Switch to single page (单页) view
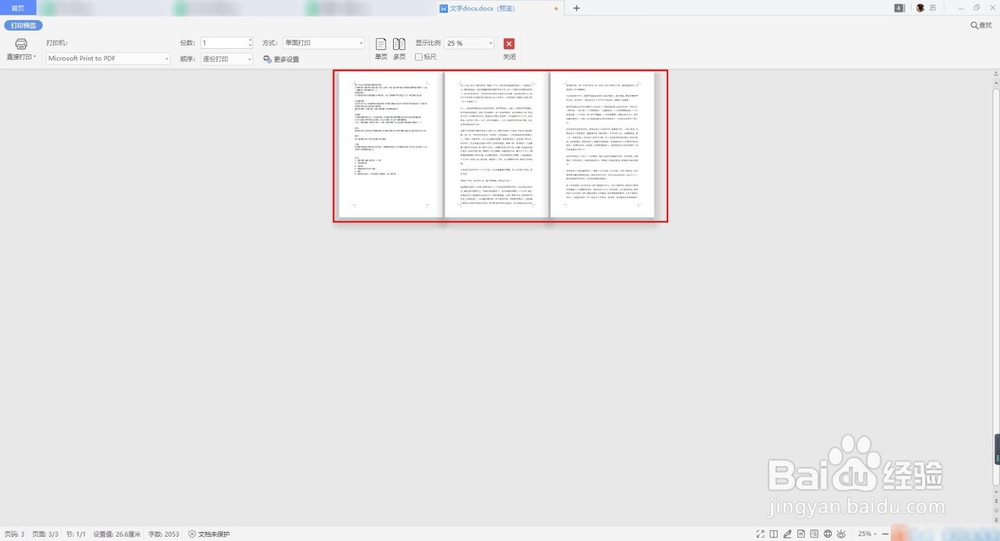 [381, 48]
